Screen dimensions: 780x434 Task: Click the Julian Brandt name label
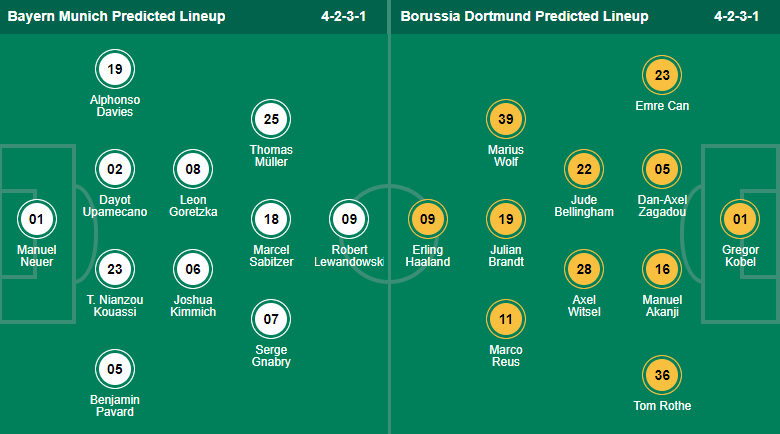(x=506, y=255)
